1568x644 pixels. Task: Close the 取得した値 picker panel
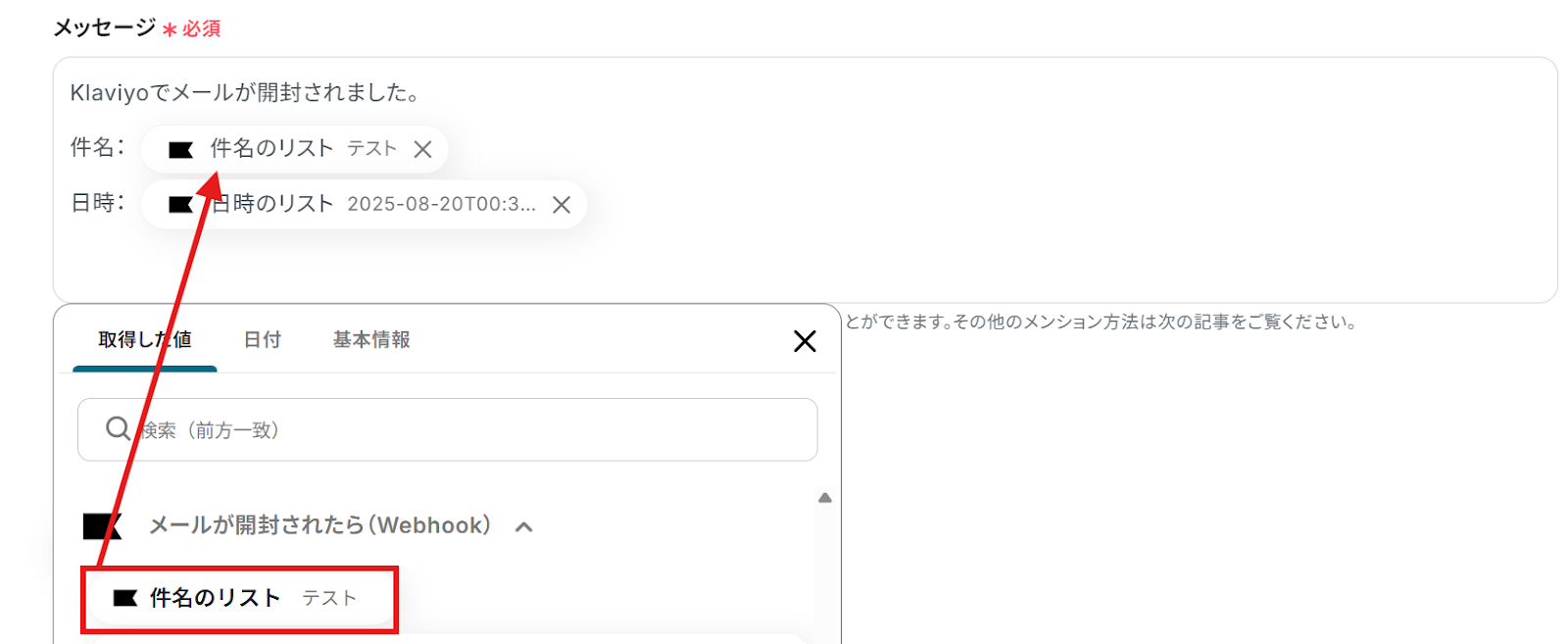click(x=805, y=341)
